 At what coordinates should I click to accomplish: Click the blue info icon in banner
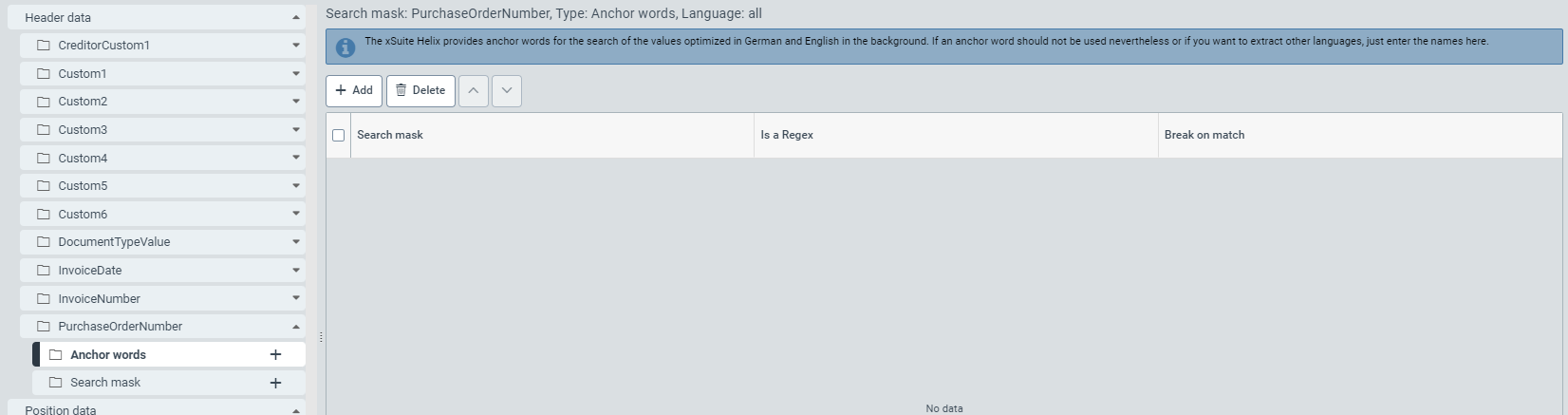point(345,47)
